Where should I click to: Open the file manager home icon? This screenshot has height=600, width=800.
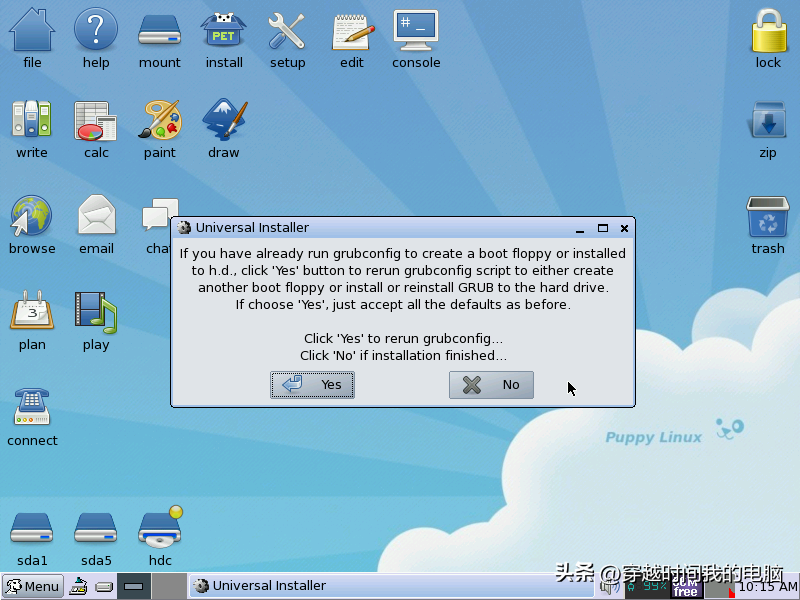coord(32,30)
